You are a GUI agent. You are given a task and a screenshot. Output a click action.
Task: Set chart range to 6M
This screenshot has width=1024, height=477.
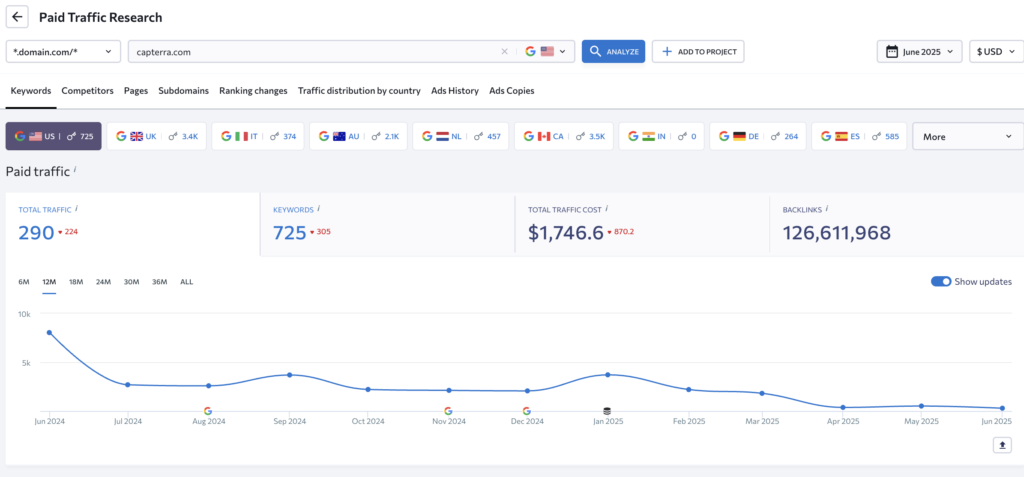pos(24,282)
